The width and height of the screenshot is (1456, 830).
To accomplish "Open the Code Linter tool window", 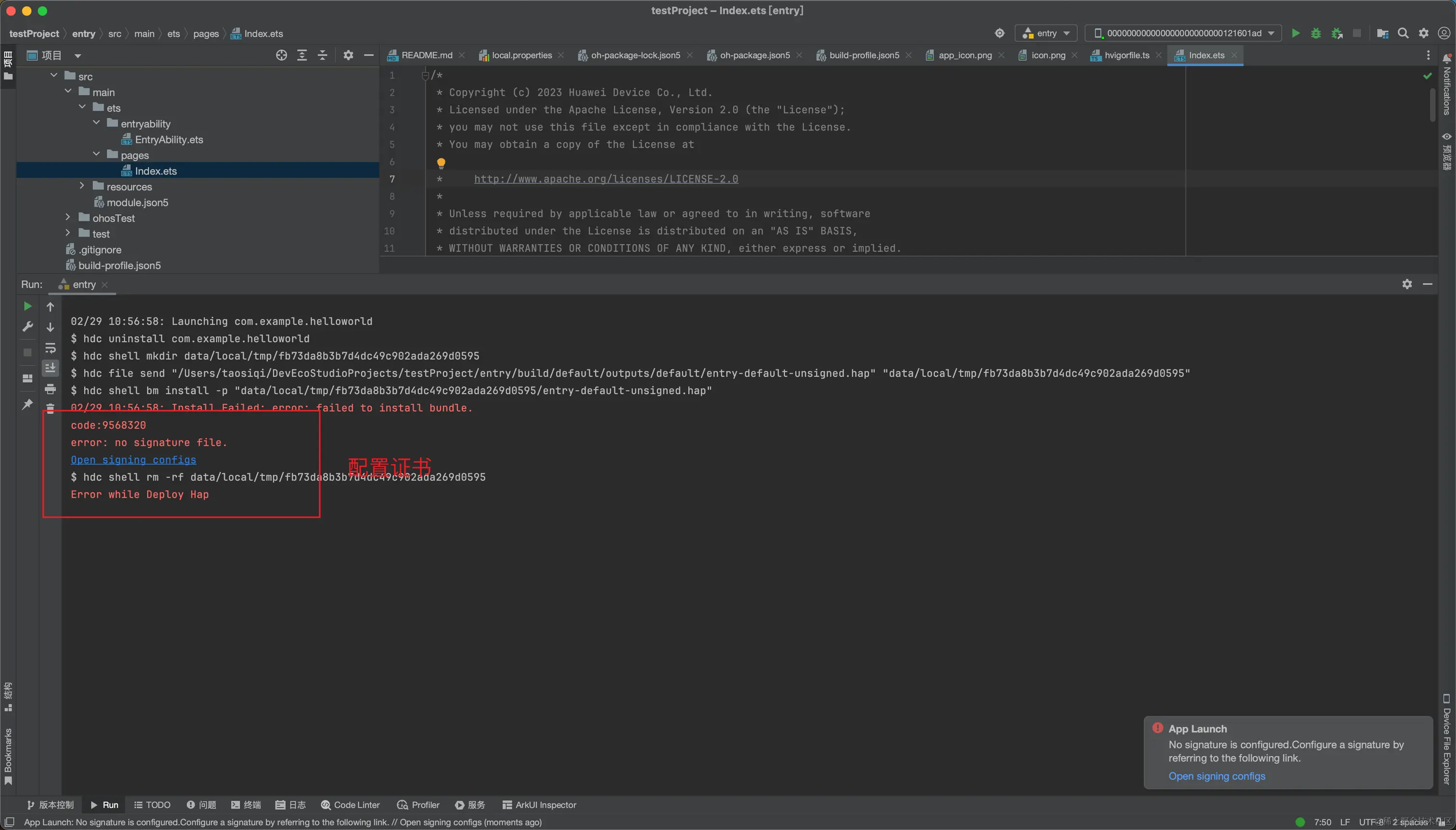I will click(x=350, y=804).
